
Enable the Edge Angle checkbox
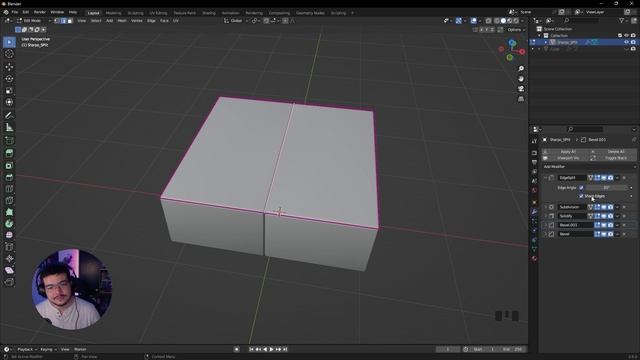581,188
